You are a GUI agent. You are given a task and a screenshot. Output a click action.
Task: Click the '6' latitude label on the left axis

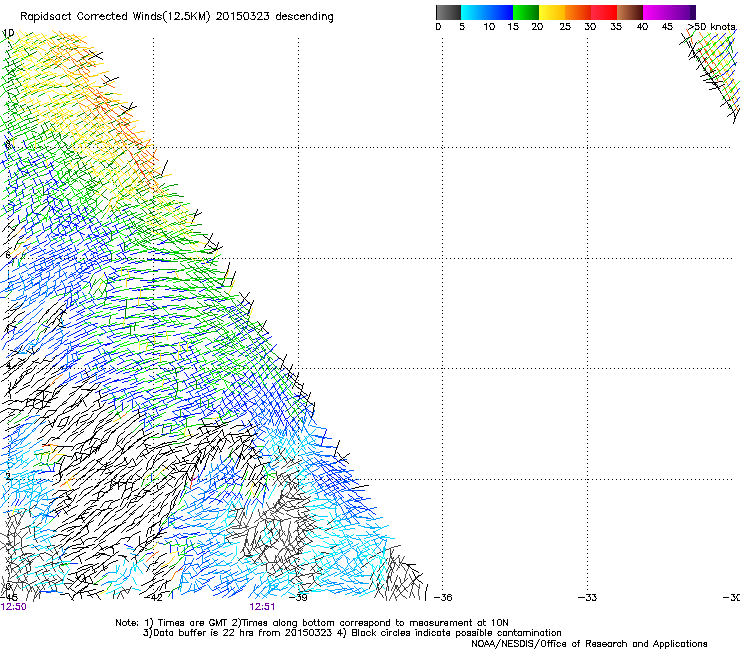[8, 255]
